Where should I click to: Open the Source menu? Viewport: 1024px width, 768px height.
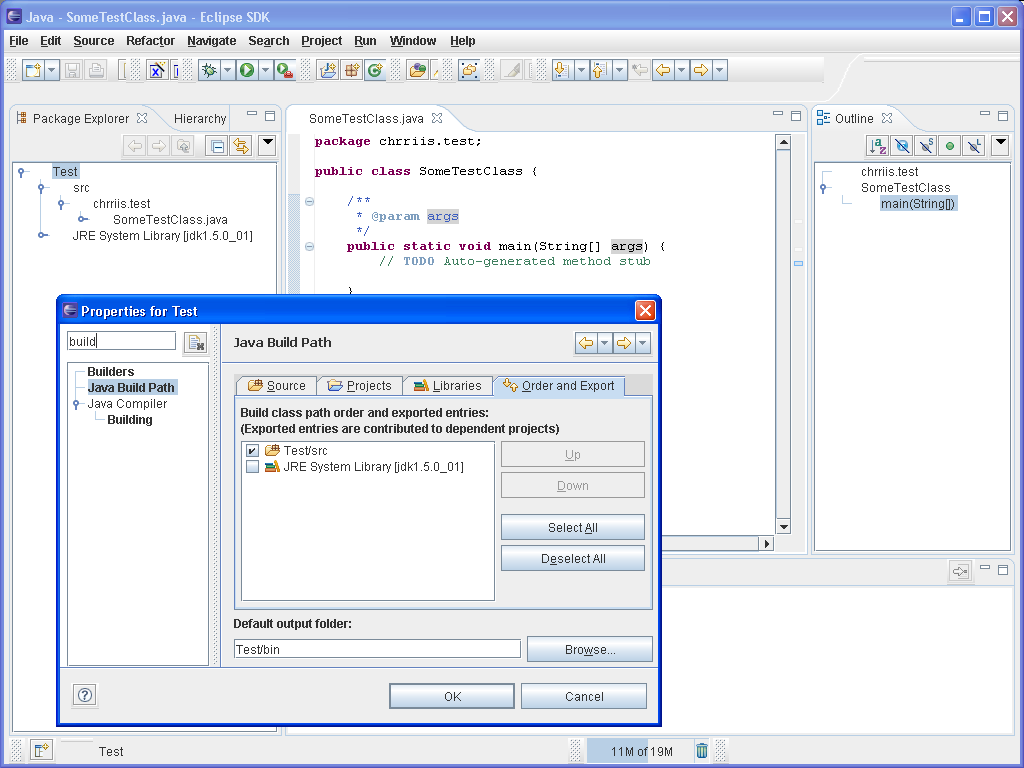93,40
